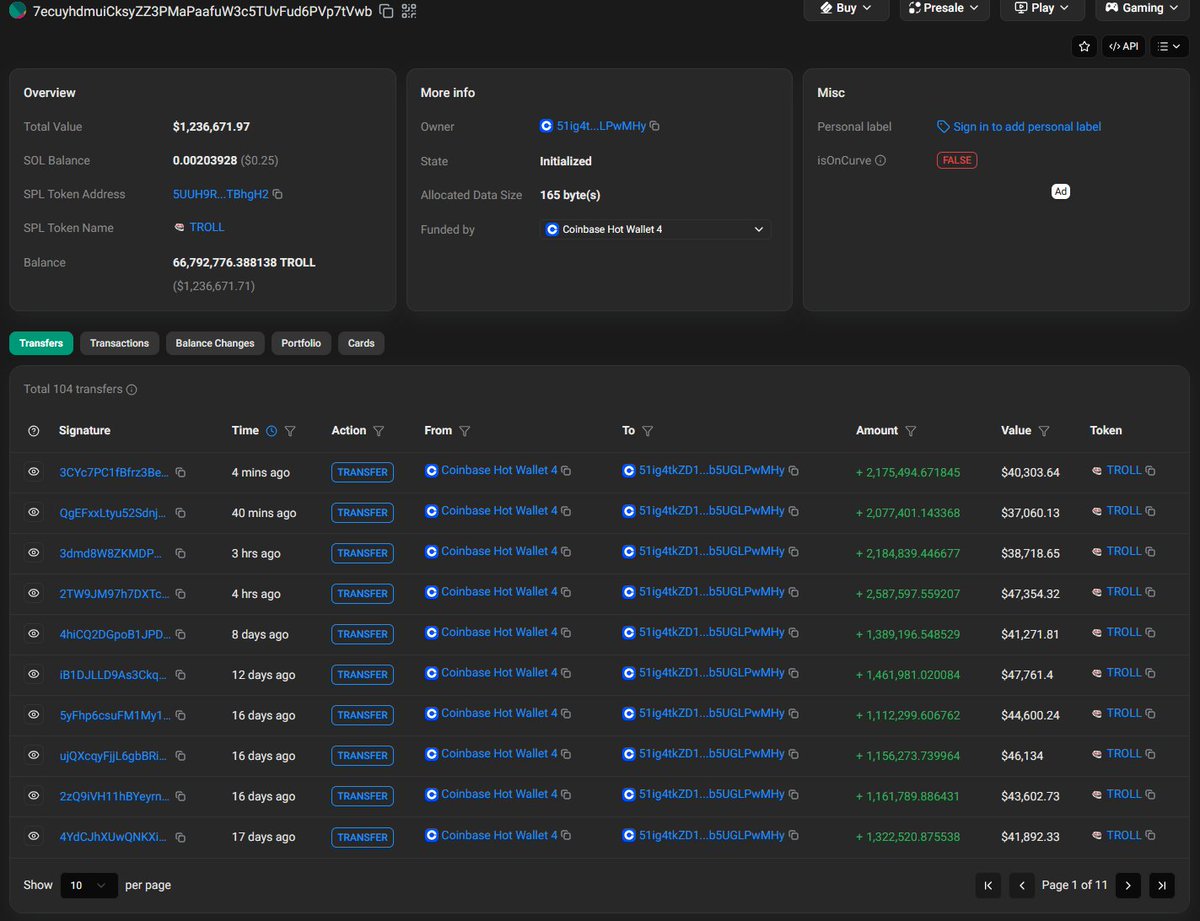Toggle eye icon for 3CYc7PC1fBfrz3Be transfer
1200x921 pixels.
click(34, 471)
